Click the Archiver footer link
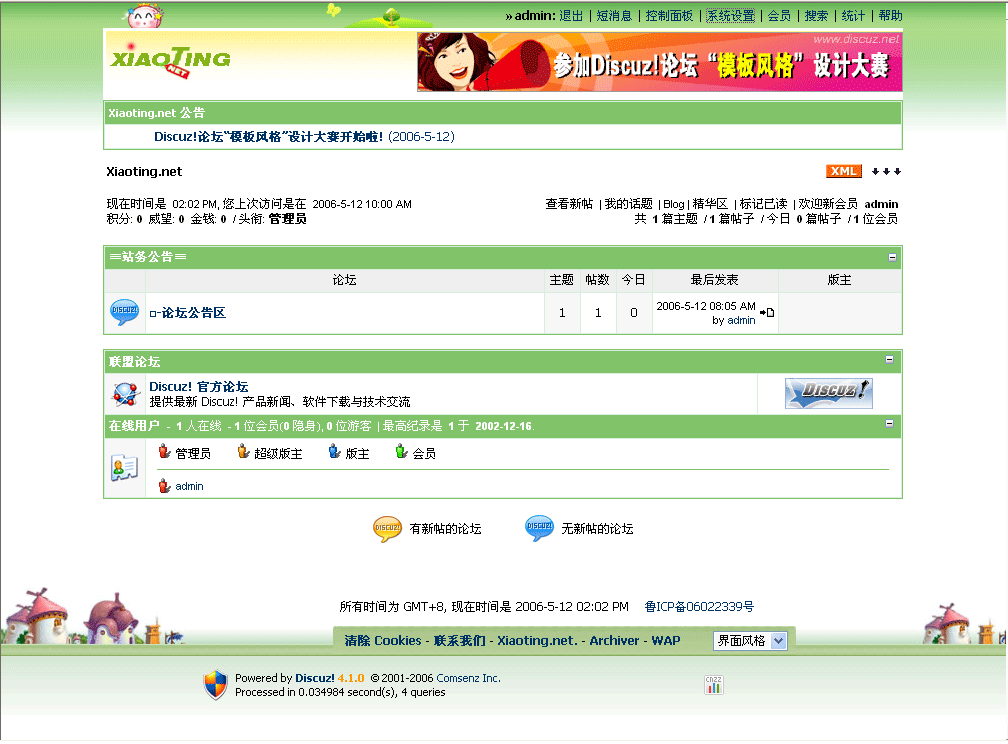The width and height of the screenshot is (1008, 744). pyautogui.click(x=614, y=640)
